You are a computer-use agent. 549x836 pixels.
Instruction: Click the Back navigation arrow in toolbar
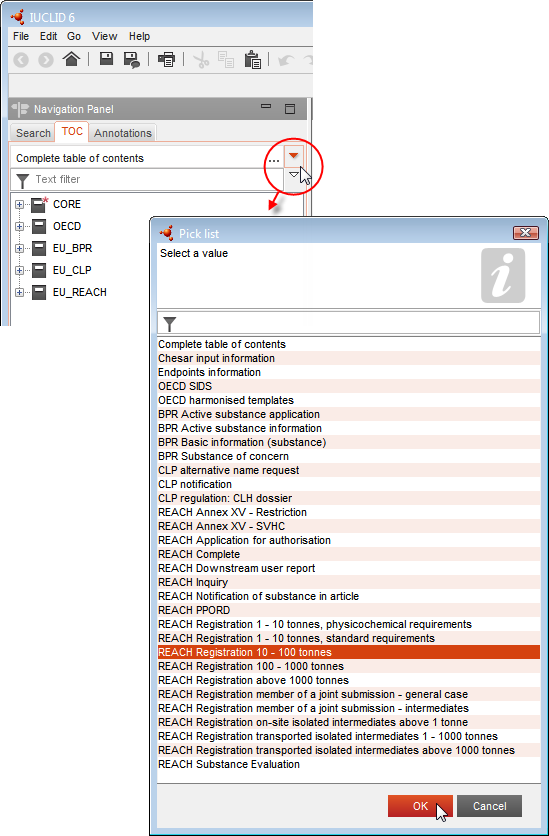pos(21,60)
